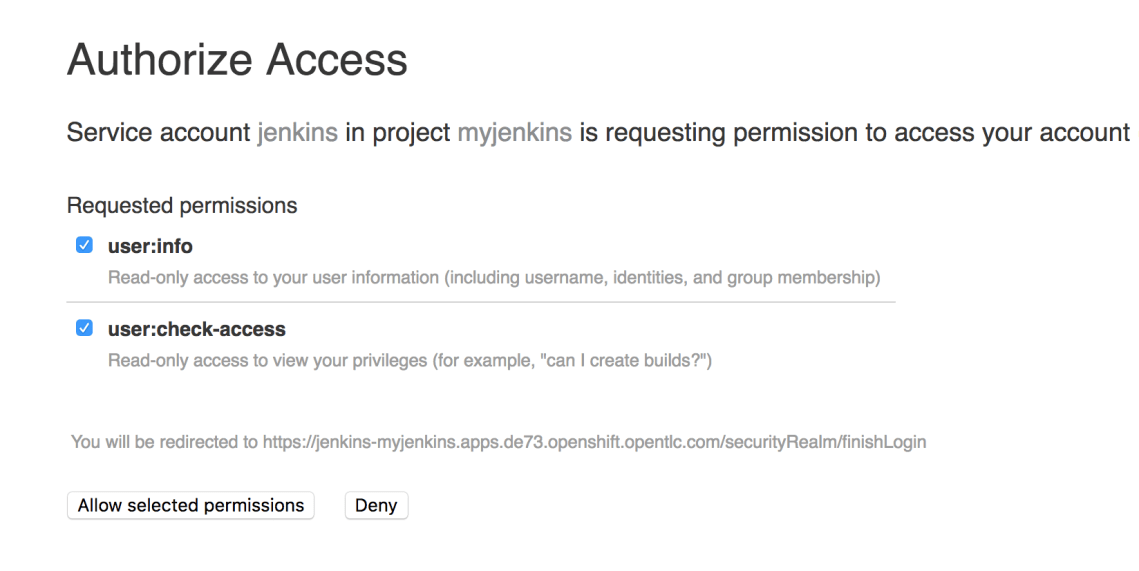The image size is (1139, 571).
Task: Uncheck the user:check-access permission checkbox
Action: pyautogui.click(x=84, y=328)
